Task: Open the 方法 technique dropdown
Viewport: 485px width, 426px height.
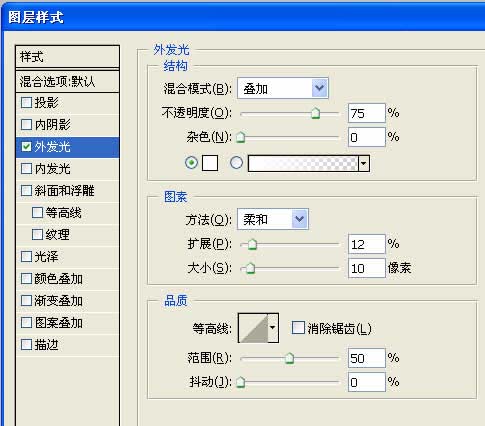Action: pyautogui.click(x=273, y=219)
